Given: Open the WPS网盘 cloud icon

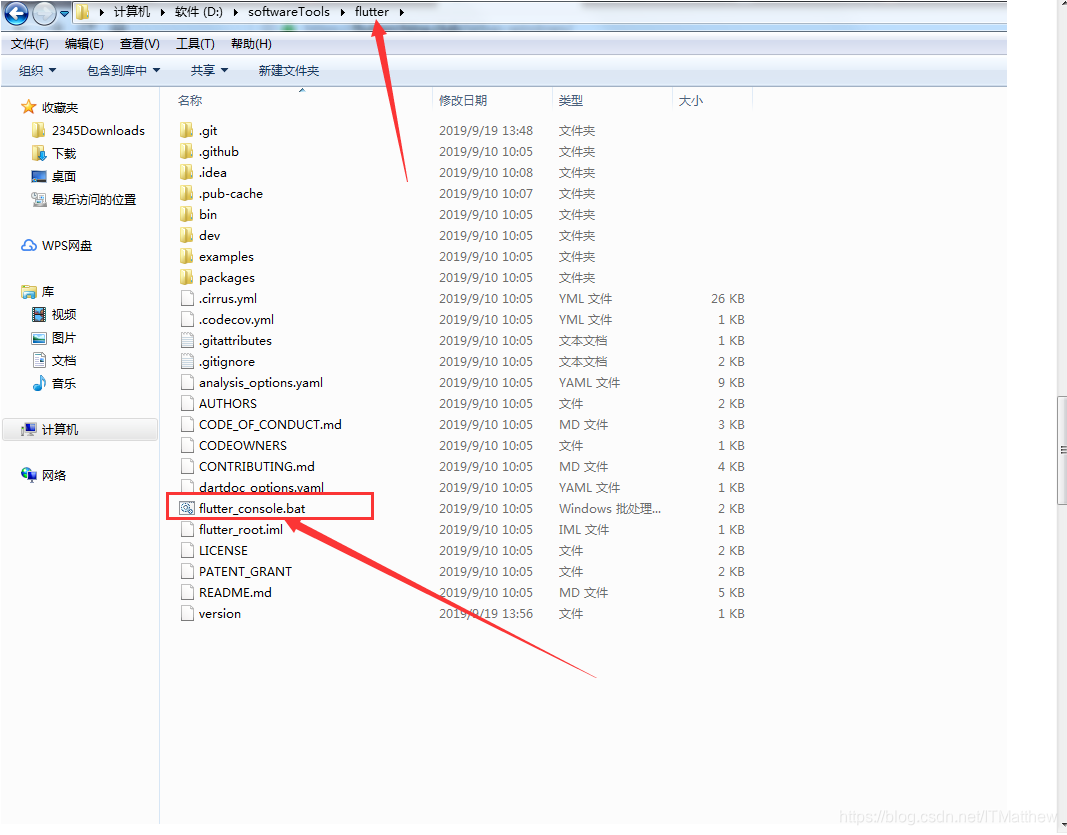Looking at the screenshot, I should pyautogui.click(x=29, y=245).
